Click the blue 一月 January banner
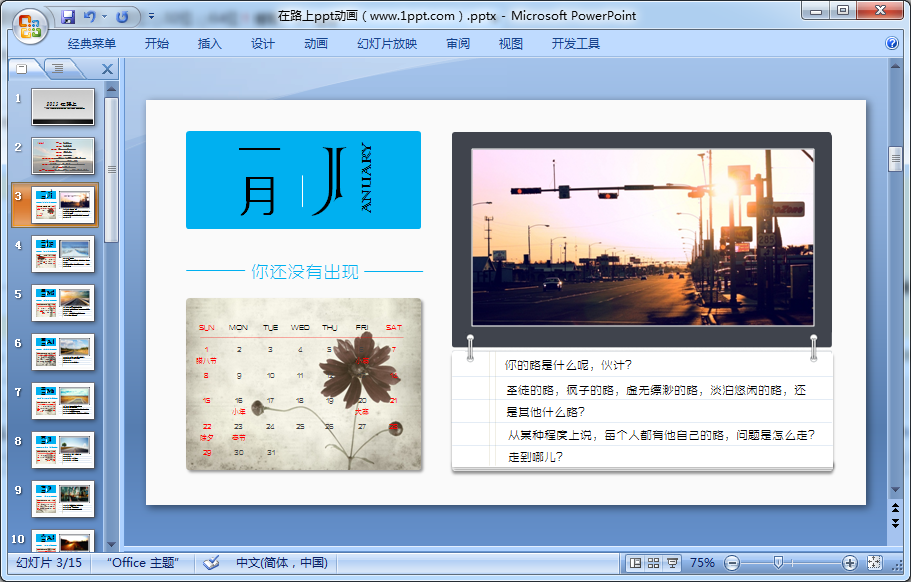Viewport: 911px width, 582px height. (x=303, y=180)
